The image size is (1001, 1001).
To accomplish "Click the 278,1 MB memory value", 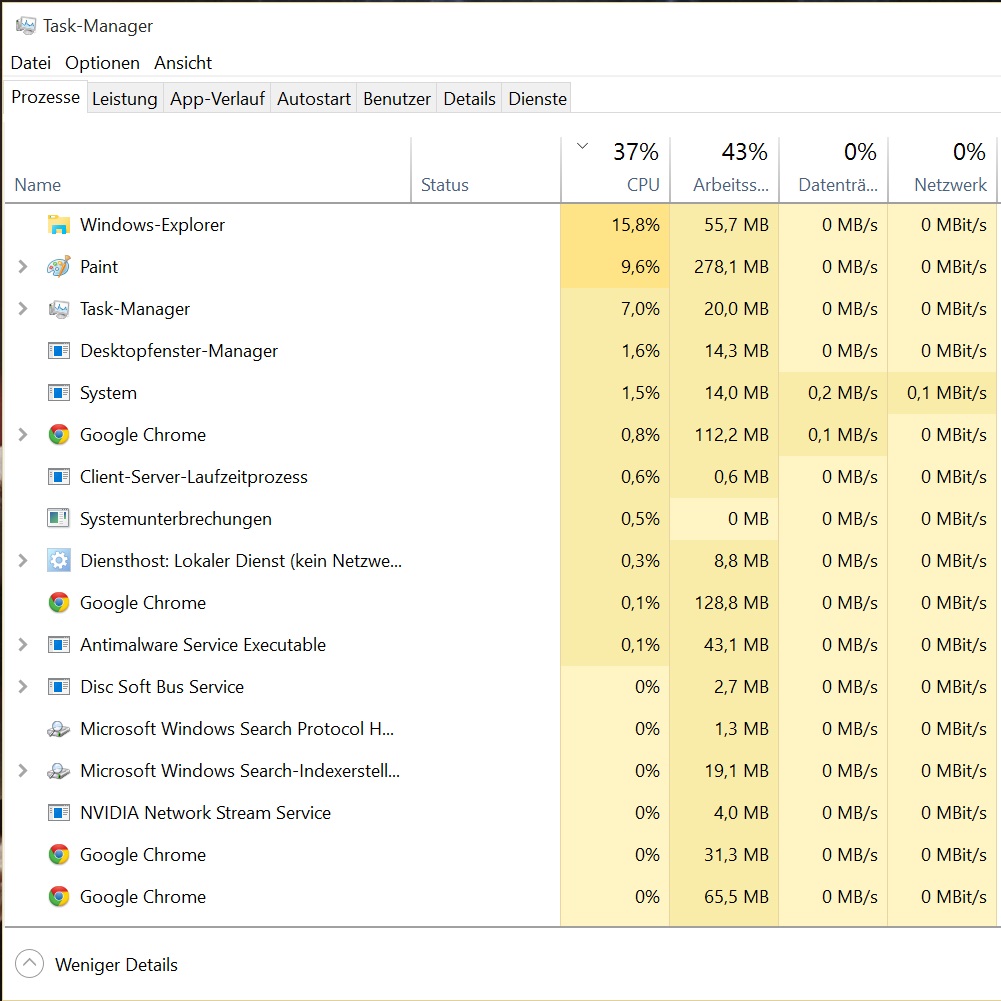I will click(x=731, y=267).
